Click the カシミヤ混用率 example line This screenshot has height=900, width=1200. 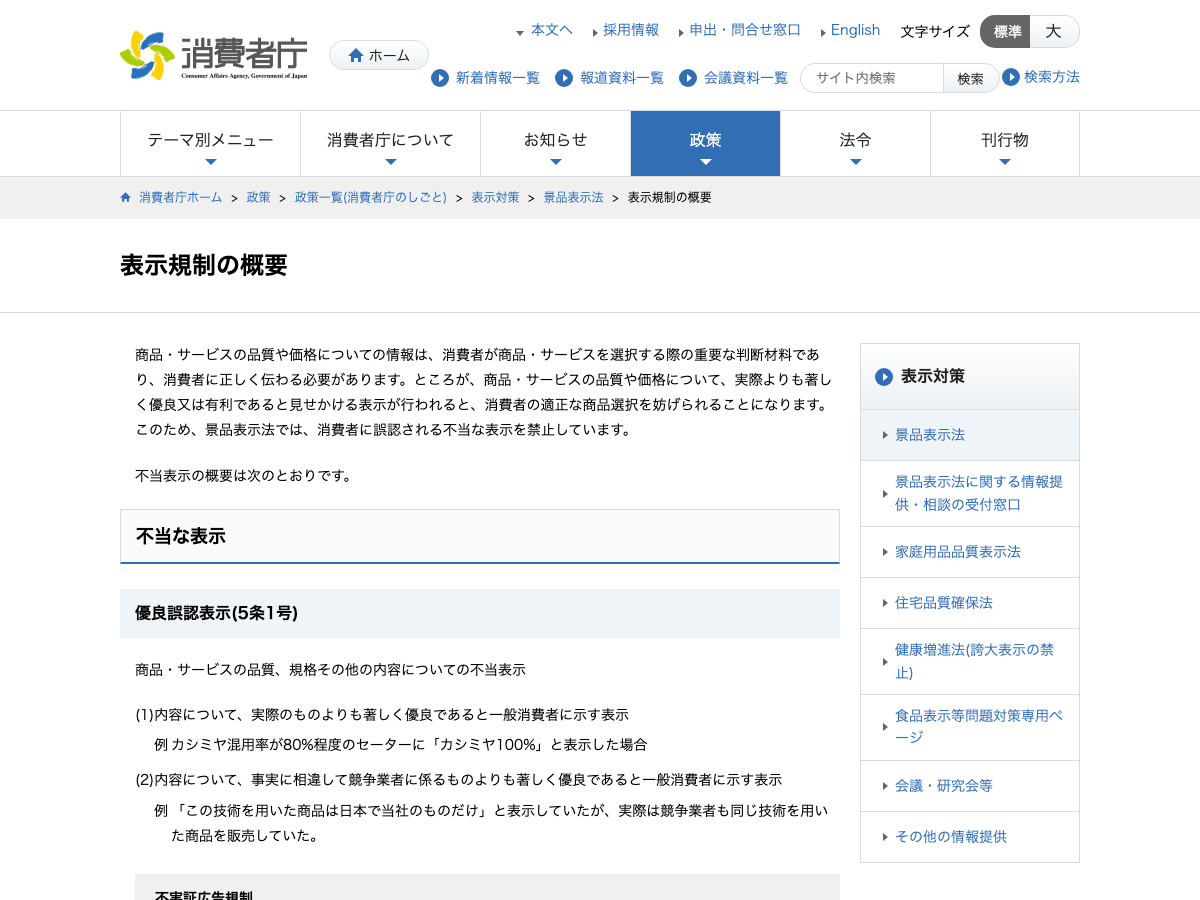point(401,745)
